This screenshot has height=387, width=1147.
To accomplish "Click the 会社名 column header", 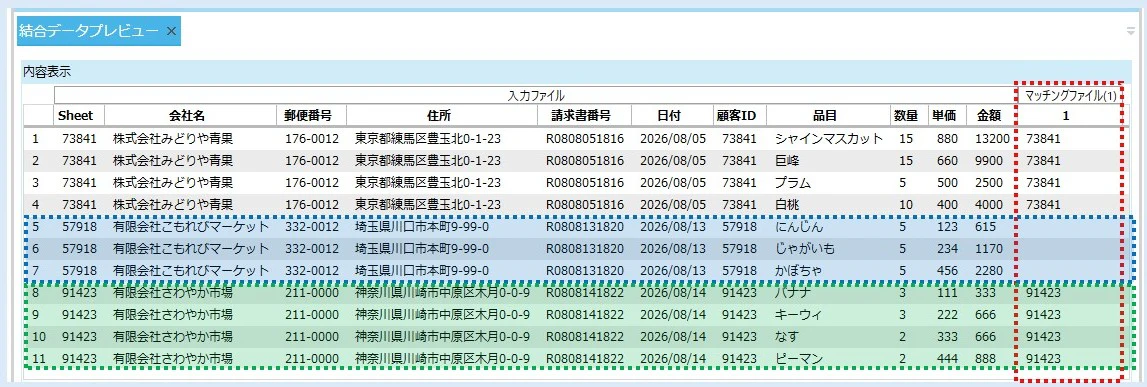I will pos(190,116).
